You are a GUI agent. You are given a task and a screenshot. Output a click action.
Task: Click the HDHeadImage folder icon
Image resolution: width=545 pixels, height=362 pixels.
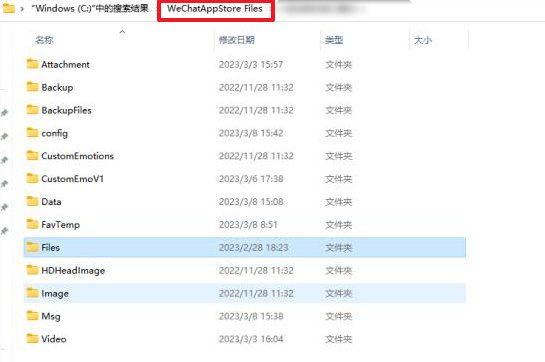point(32,270)
